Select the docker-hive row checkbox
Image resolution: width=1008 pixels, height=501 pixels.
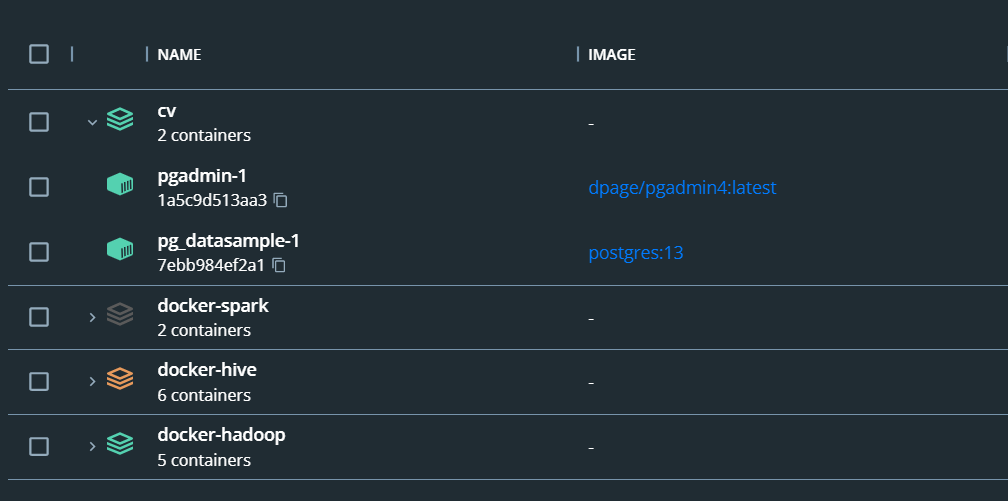(39, 381)
